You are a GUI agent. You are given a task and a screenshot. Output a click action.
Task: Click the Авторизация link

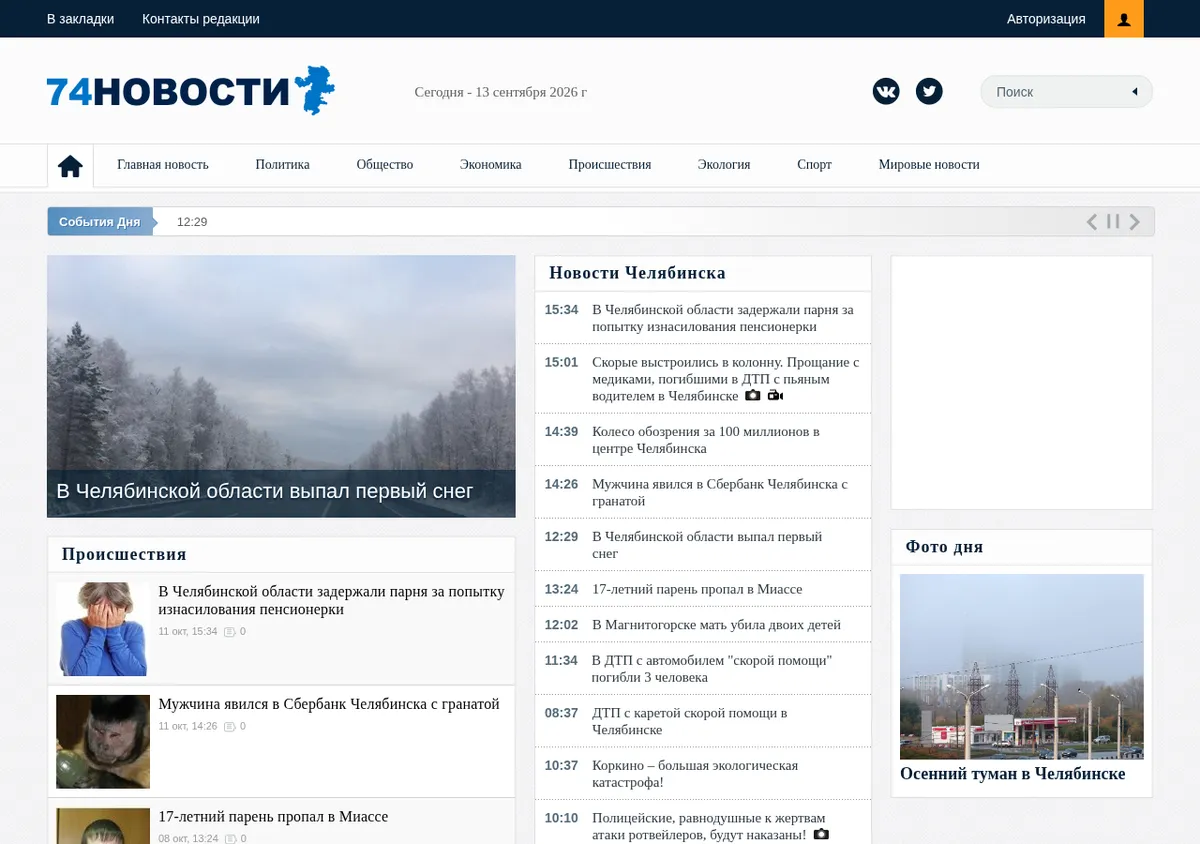pyautogui.click(x=1046, y=19)
